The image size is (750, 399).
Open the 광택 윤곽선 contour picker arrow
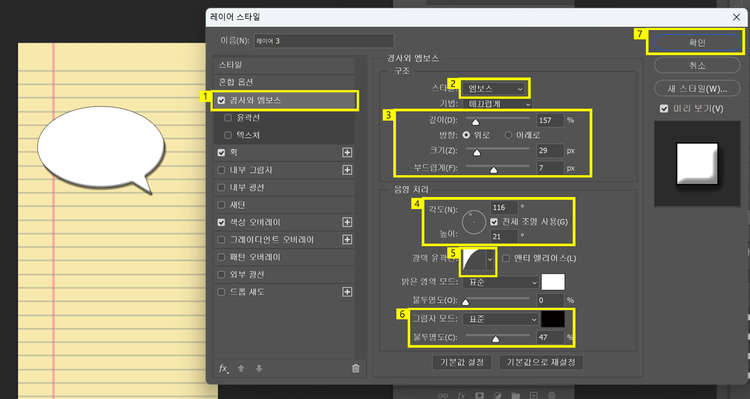point(490,259)
